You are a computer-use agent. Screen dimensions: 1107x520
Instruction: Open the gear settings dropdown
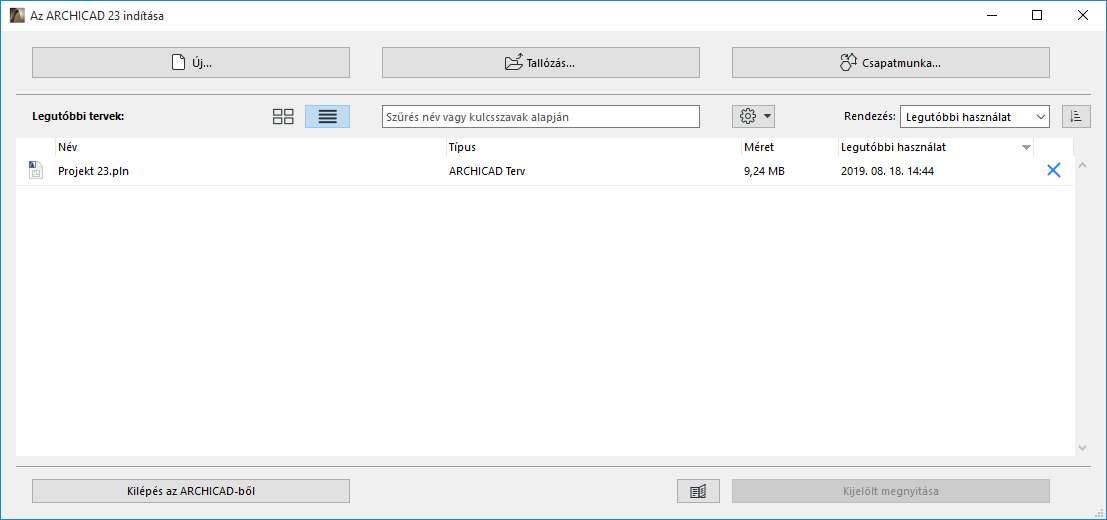tap(753, 116)
